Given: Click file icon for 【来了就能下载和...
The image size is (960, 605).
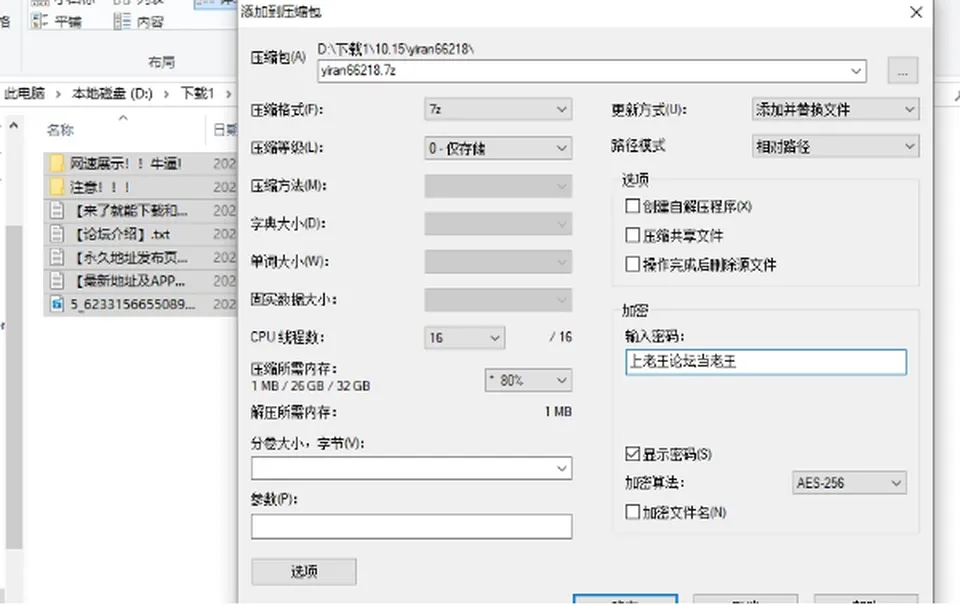Looking at the screenshot, I should point(57,211).
